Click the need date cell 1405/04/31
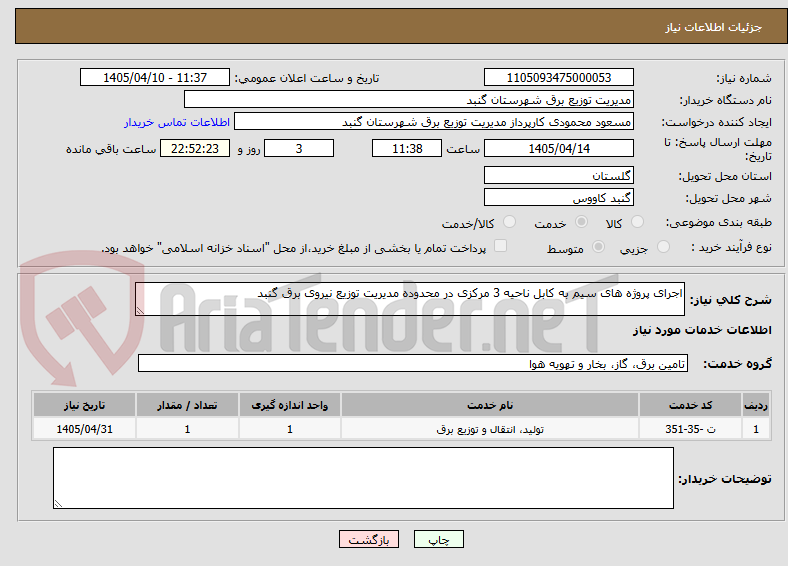Image resolution: width=788 pixels, height=566 pixels. pyautogui.click(x=84, y=429)
